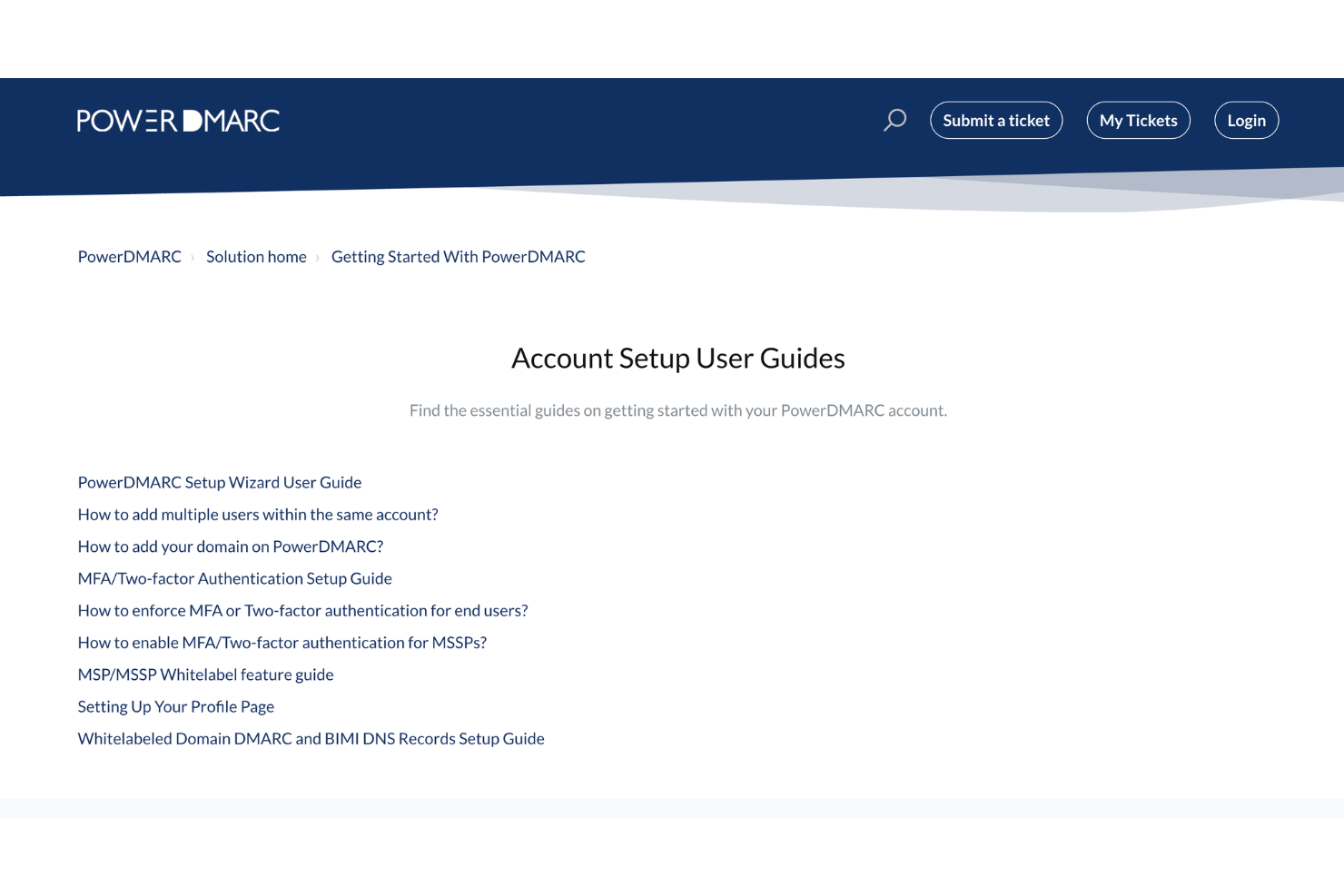Click the 'Find the essential guides' description text
Image resolution: width=1344 pixels, height=896 pixels.
(678, 410)
